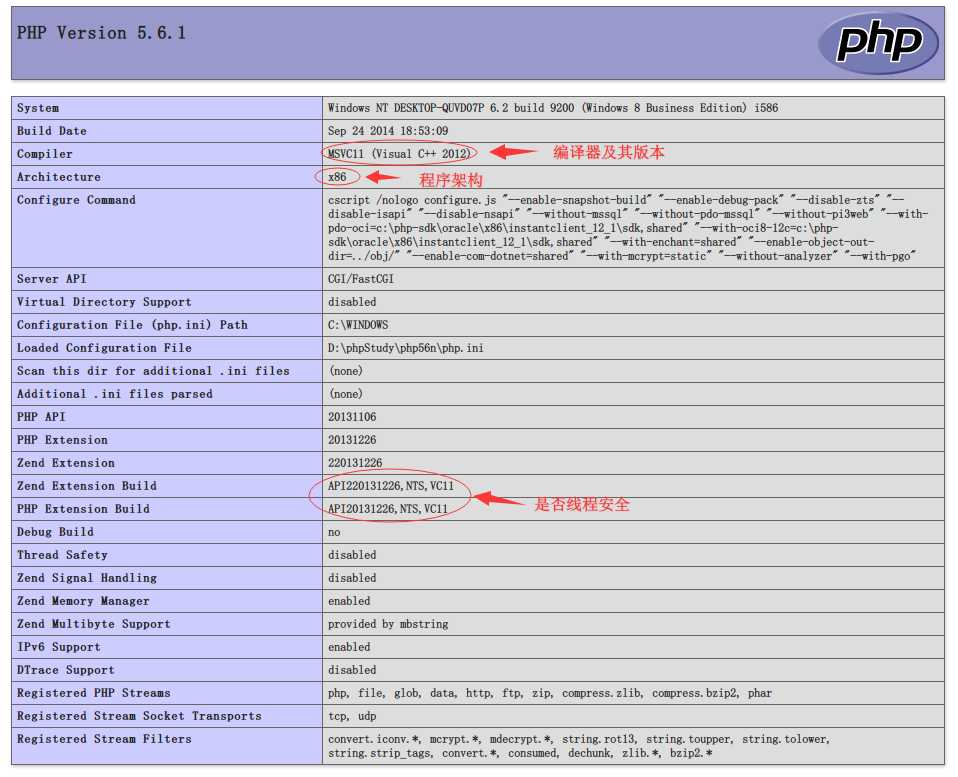Click 'Configuration File (php.ini) Path' label
Screen dimensions: 958x777
pyautogui.click(x=132, y=325)
